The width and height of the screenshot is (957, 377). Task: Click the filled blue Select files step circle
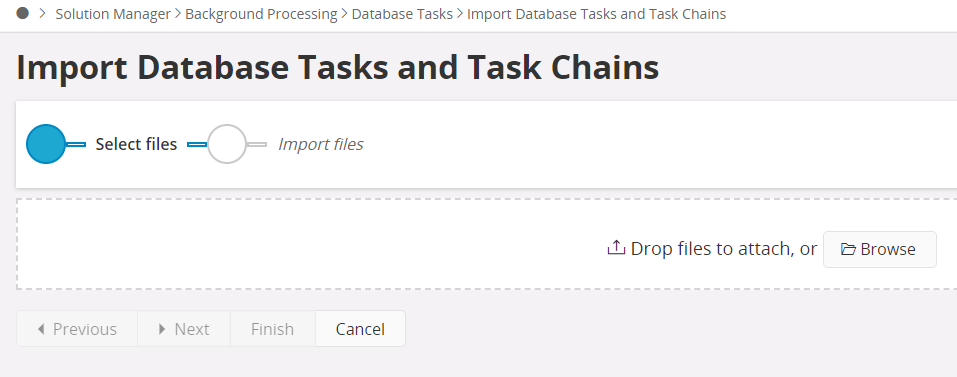click(x=46, y=144)
